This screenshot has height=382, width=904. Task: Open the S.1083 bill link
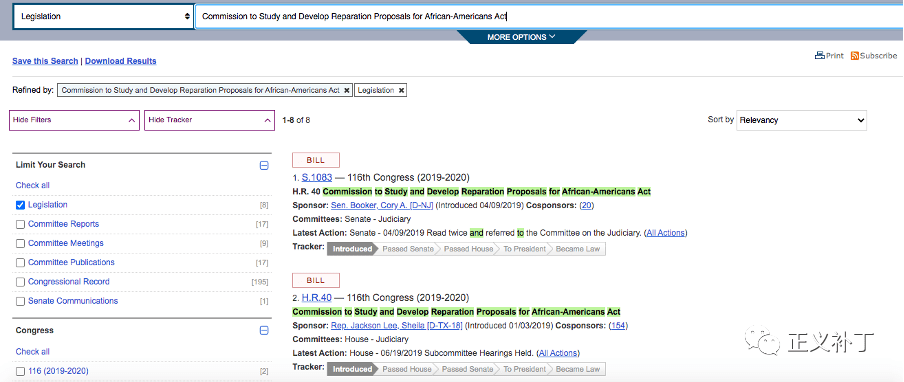(x=317, y=177)
